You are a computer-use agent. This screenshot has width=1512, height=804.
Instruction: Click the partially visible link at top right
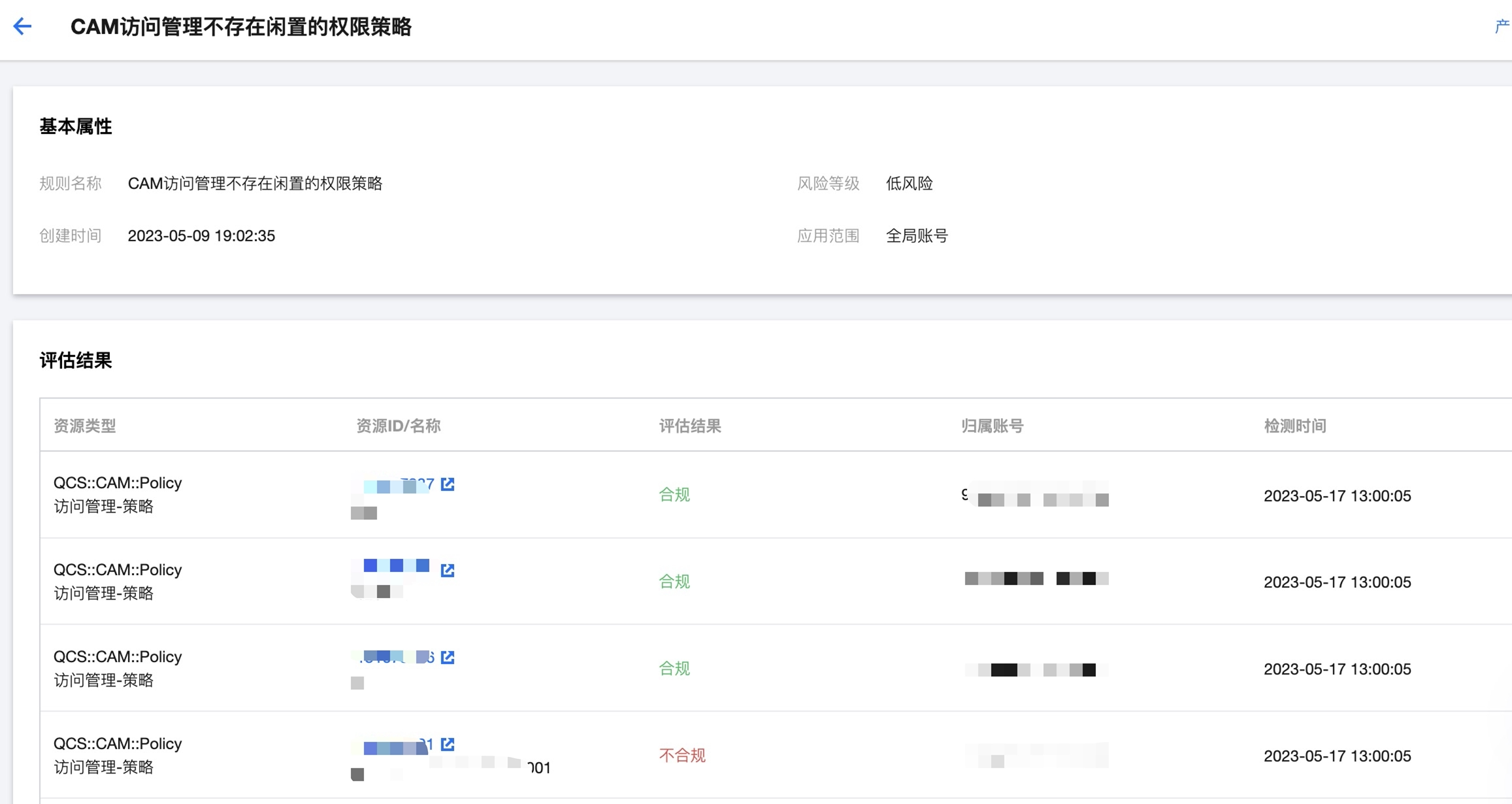1502,26
